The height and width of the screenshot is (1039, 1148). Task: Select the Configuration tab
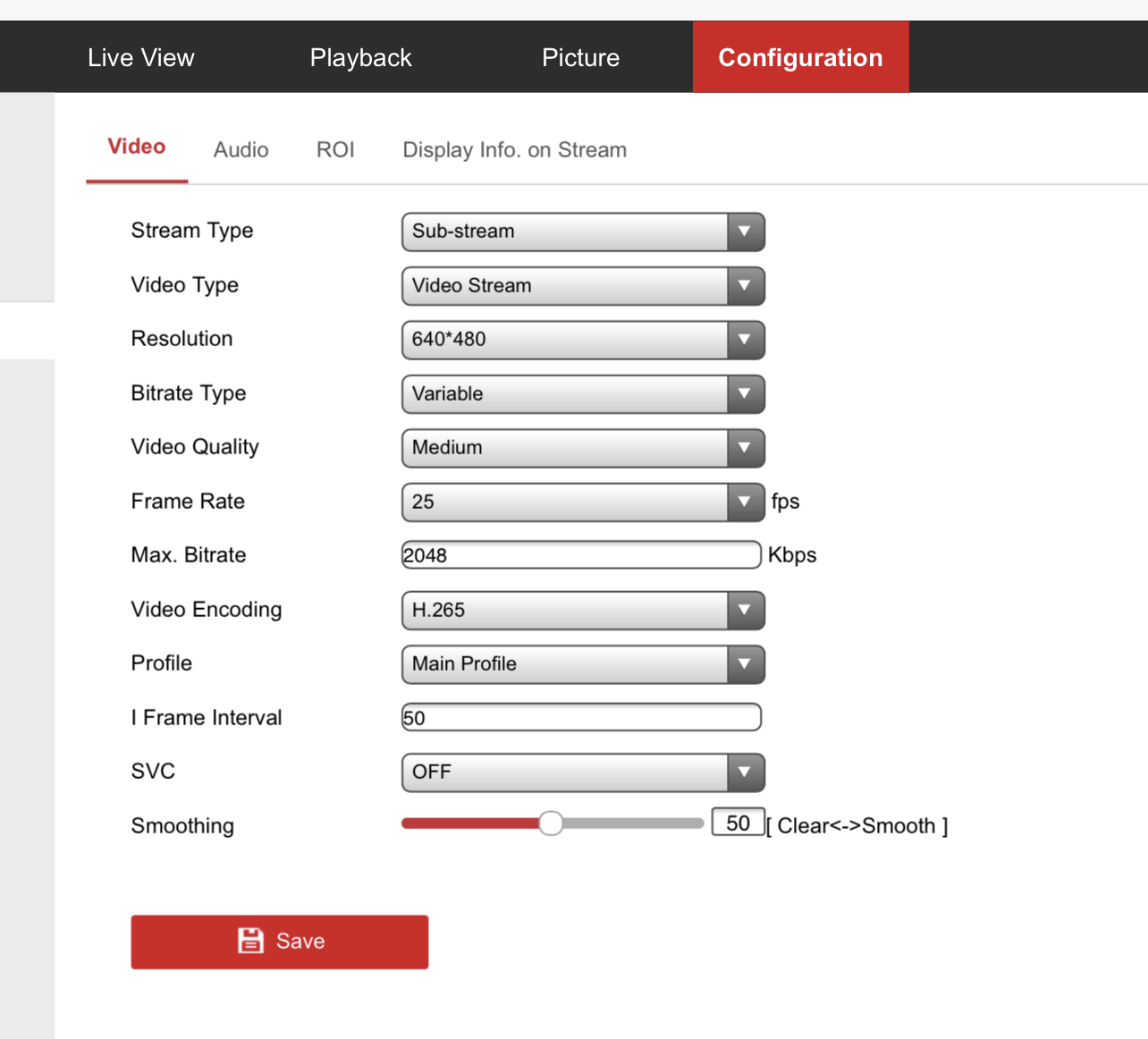coord(800,57)
